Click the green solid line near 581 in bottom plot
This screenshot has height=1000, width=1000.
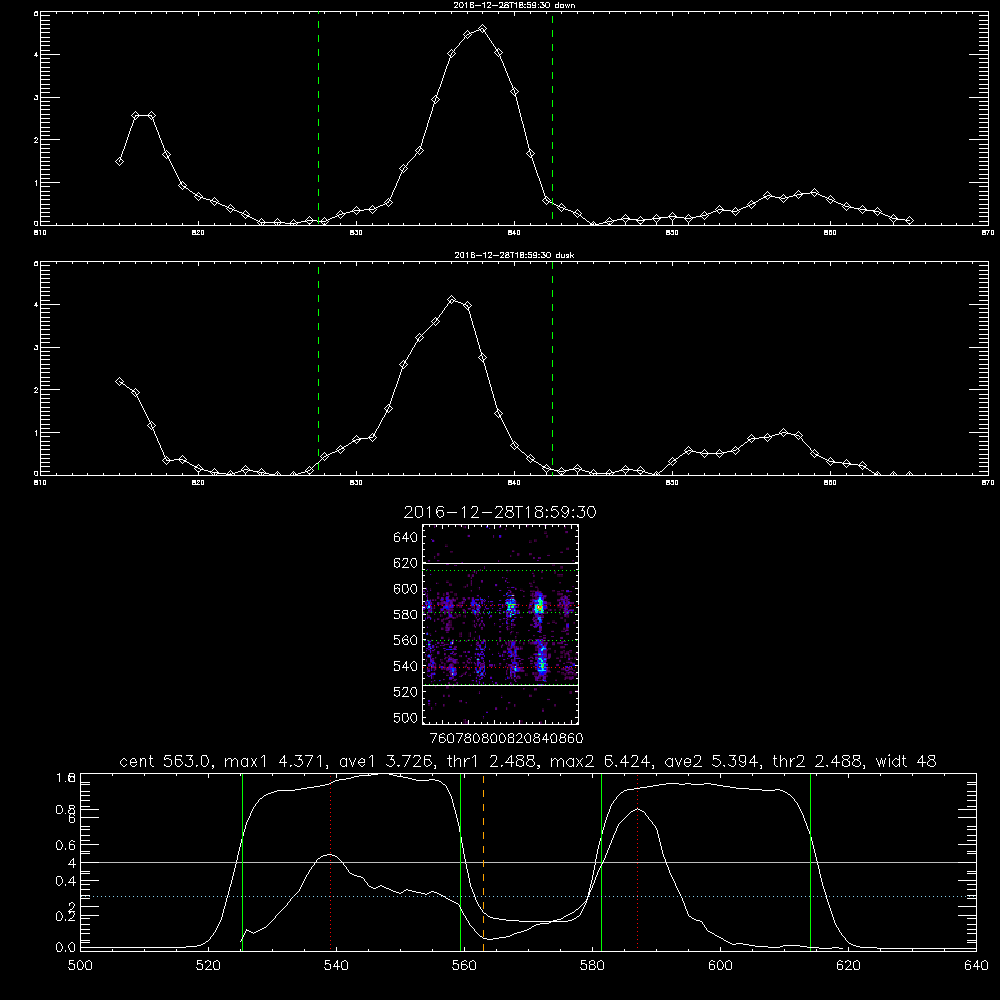coord(601,862)
